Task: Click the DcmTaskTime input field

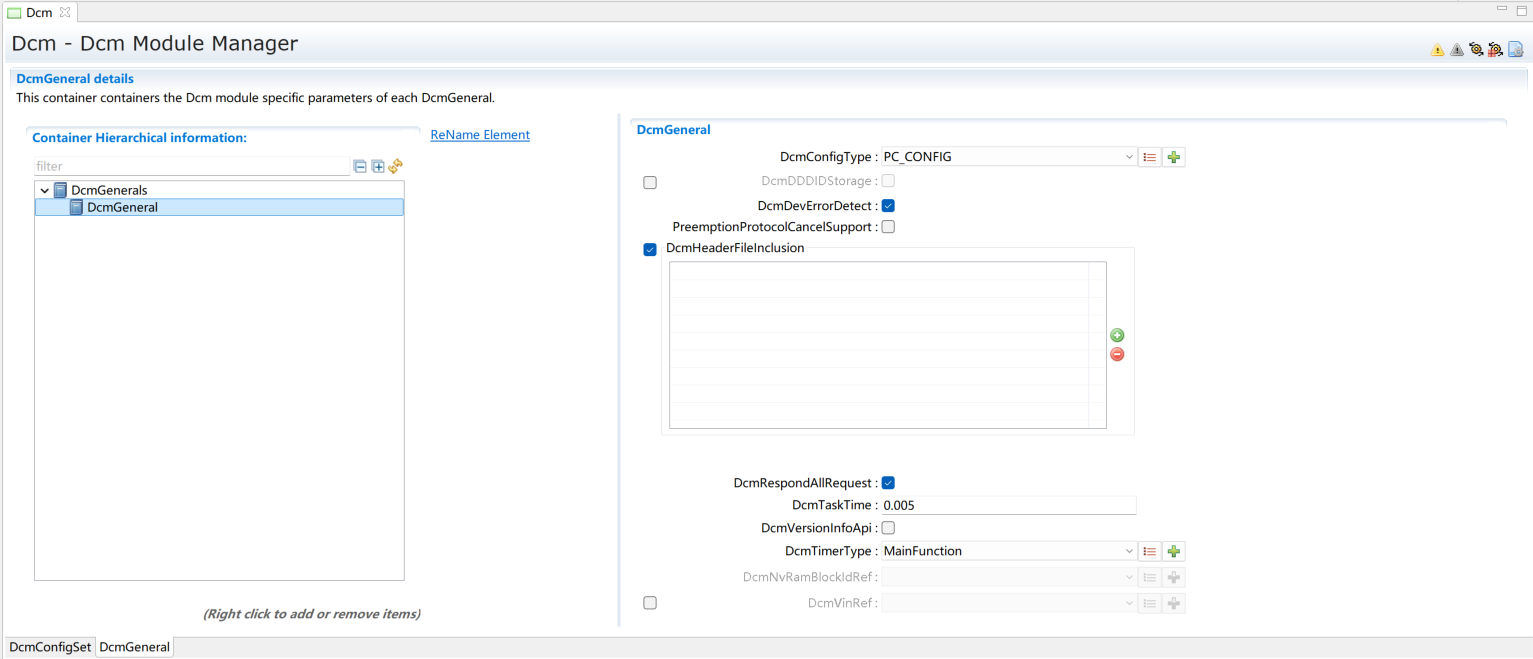Action: [x=1008, y=506]
